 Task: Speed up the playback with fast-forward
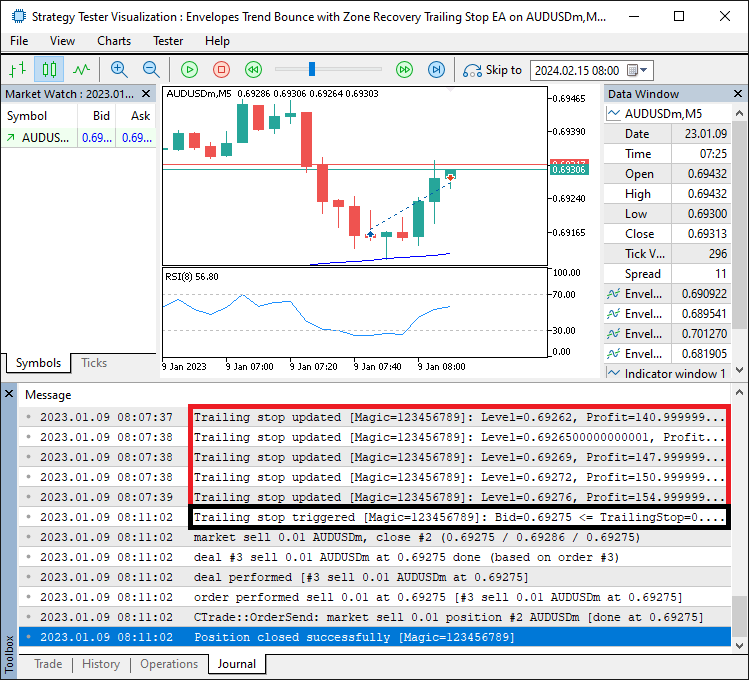(404, 70)
